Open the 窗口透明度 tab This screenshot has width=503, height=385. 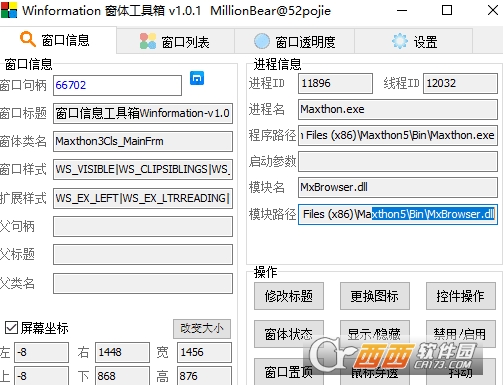tap(294, 41)
